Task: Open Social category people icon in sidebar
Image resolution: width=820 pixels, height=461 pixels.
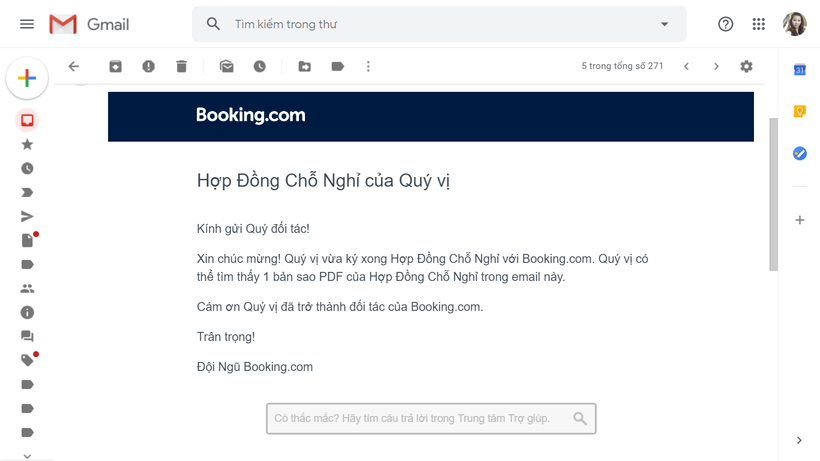Action: click(27, 289)
